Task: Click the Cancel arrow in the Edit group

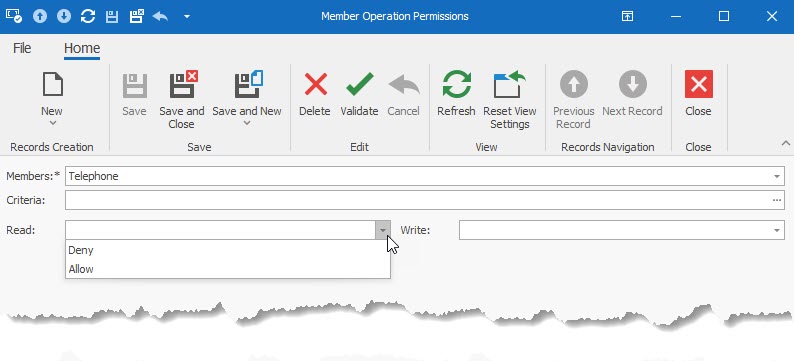Action: (x=404, y=85)
